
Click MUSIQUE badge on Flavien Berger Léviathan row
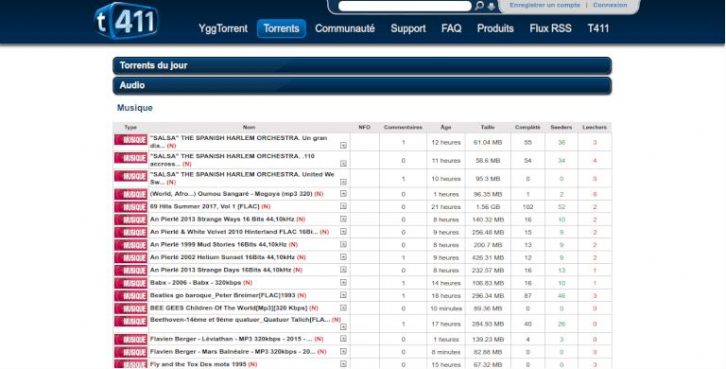(x=131, y=340)
